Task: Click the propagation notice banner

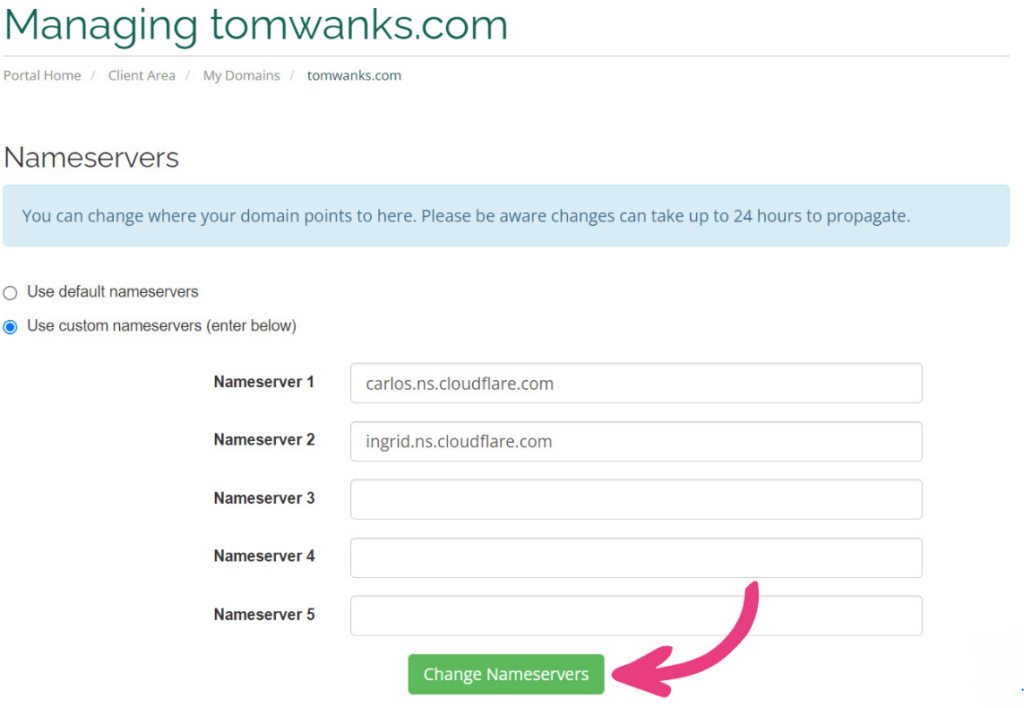Action: pyautogui.click(x=512, y=215)
